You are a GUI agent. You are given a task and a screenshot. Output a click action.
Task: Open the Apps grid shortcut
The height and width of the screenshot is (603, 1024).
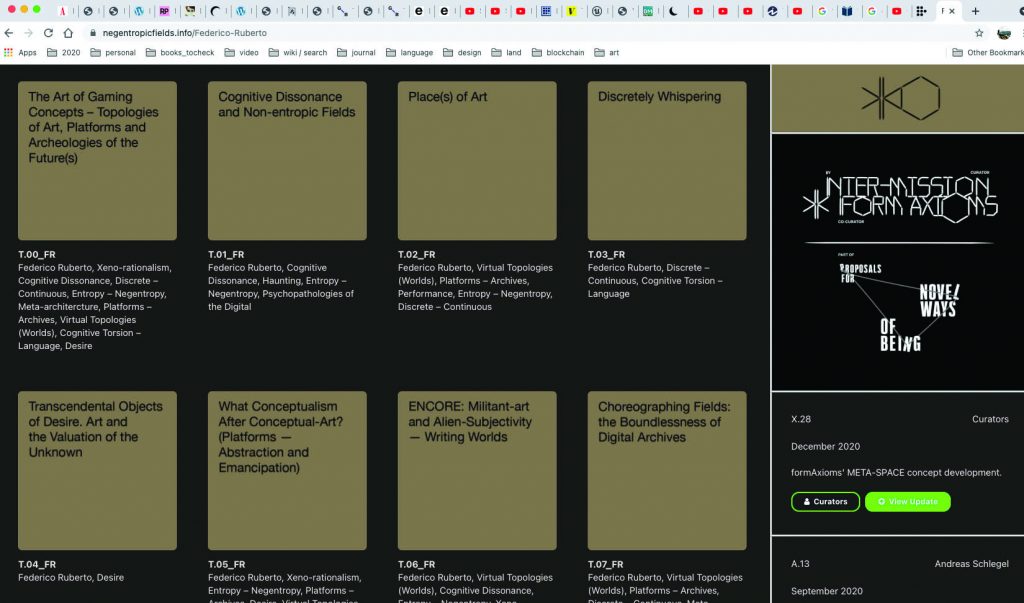tap(20, 52)
